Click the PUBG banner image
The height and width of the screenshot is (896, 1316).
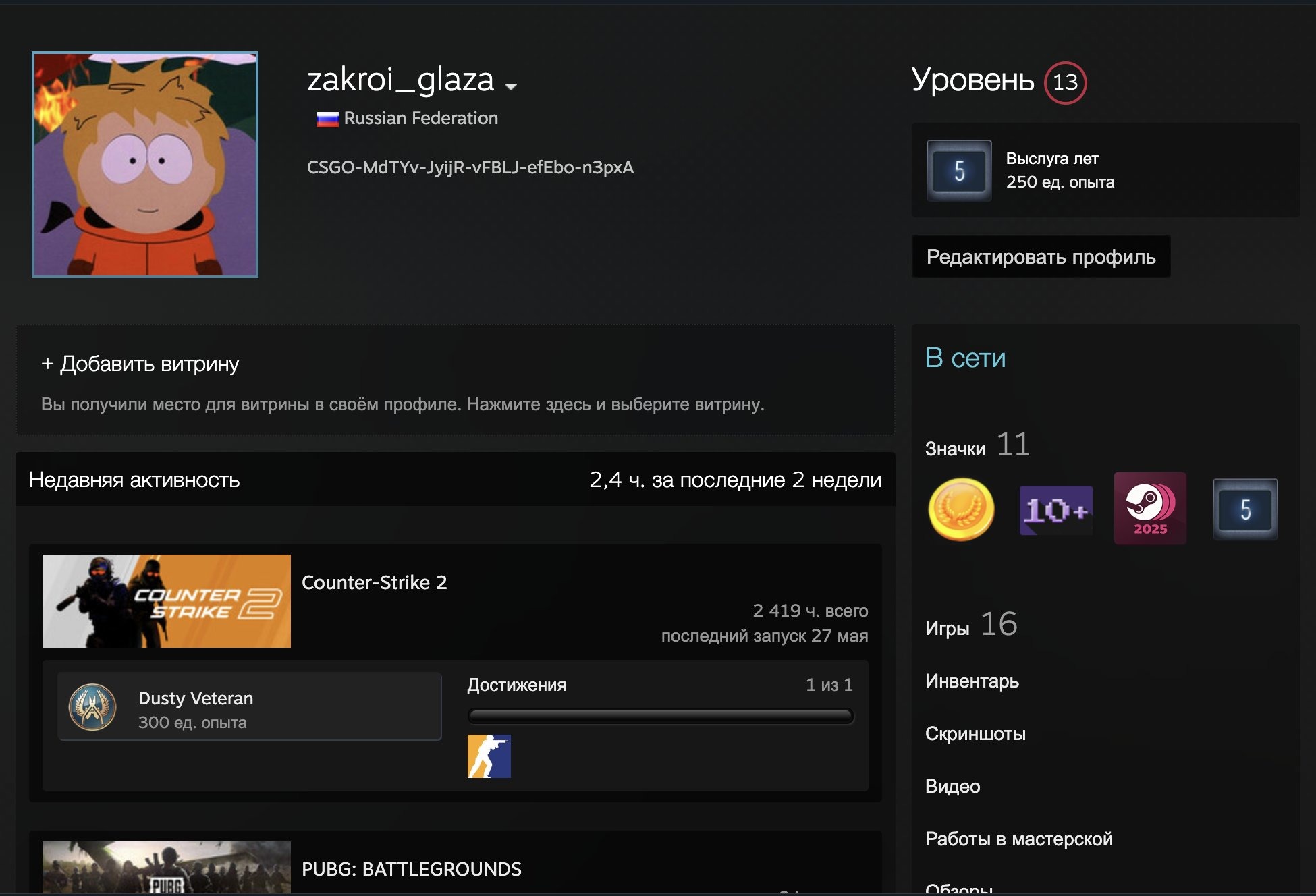coord(167,868)
